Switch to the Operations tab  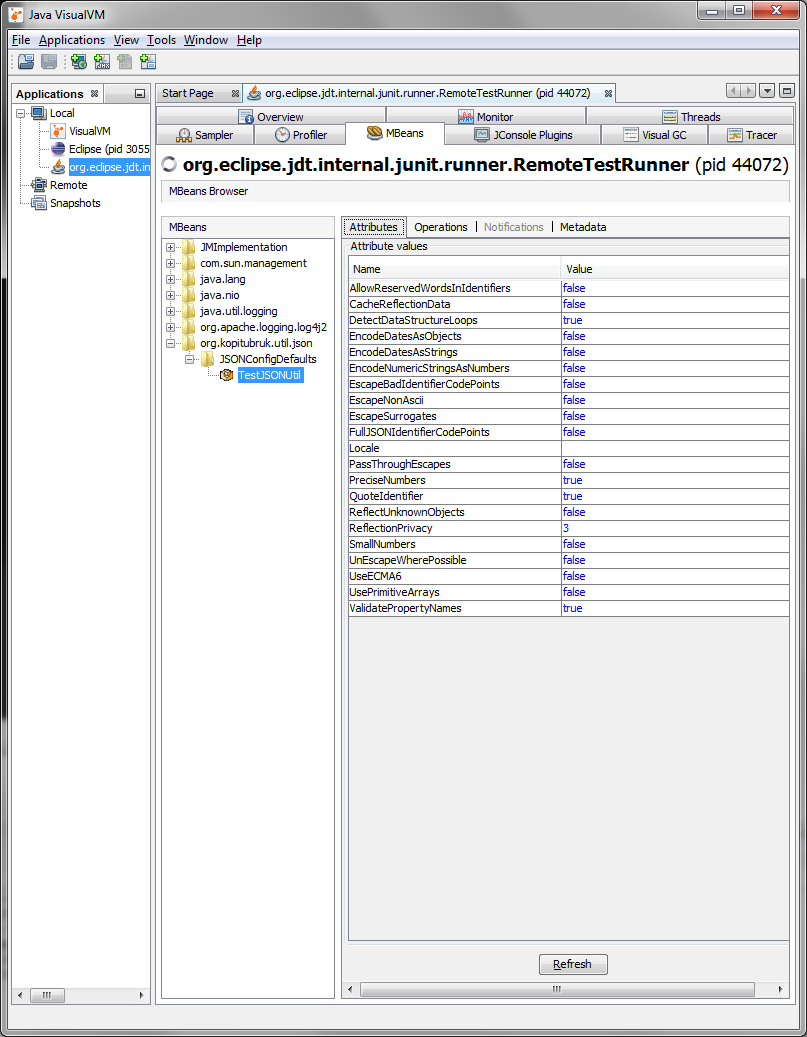tap(441, 227)
